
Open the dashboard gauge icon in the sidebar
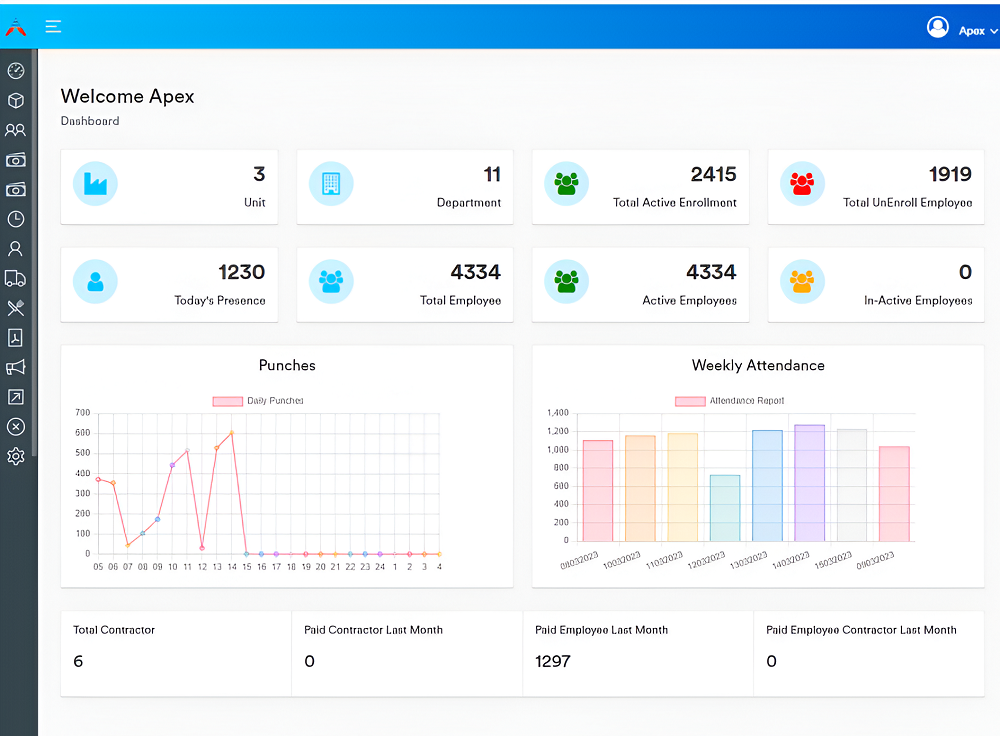click(x=16, y=71)
